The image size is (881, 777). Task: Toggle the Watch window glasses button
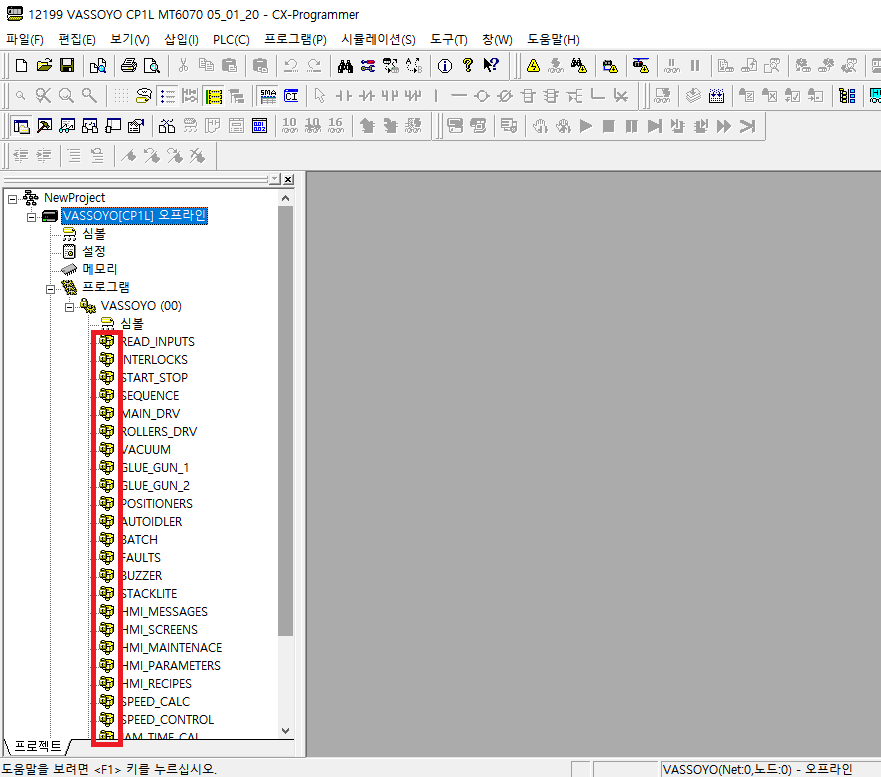pos(67,126)
